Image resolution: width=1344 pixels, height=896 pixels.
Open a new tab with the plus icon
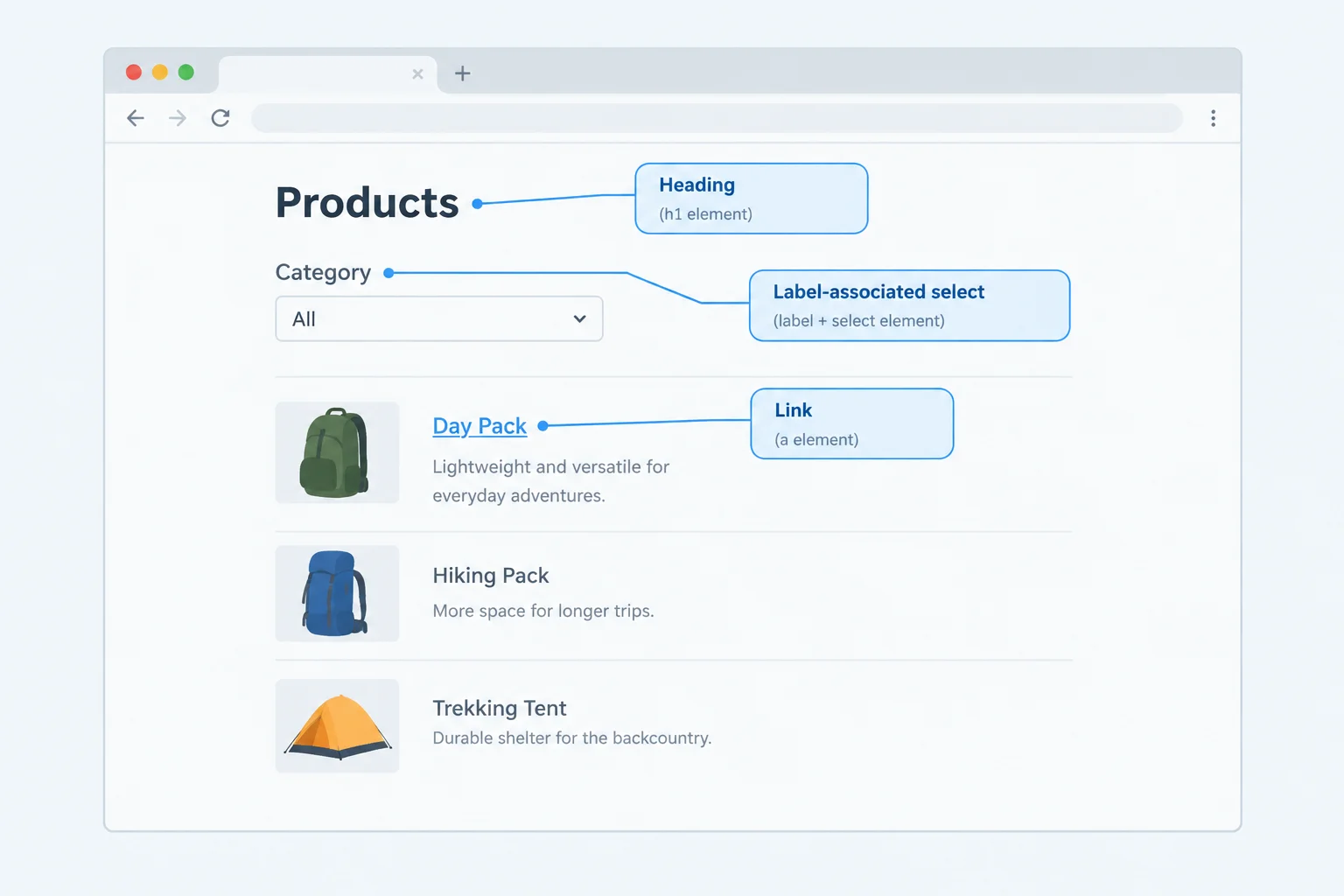coord(463,73)
